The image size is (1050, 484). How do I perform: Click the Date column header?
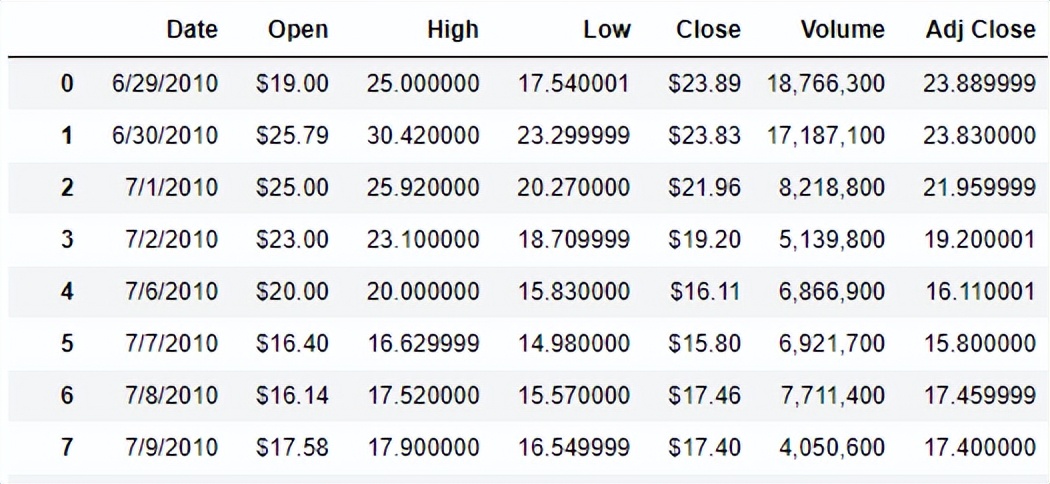pyautogui.click(x=192, y=29)
